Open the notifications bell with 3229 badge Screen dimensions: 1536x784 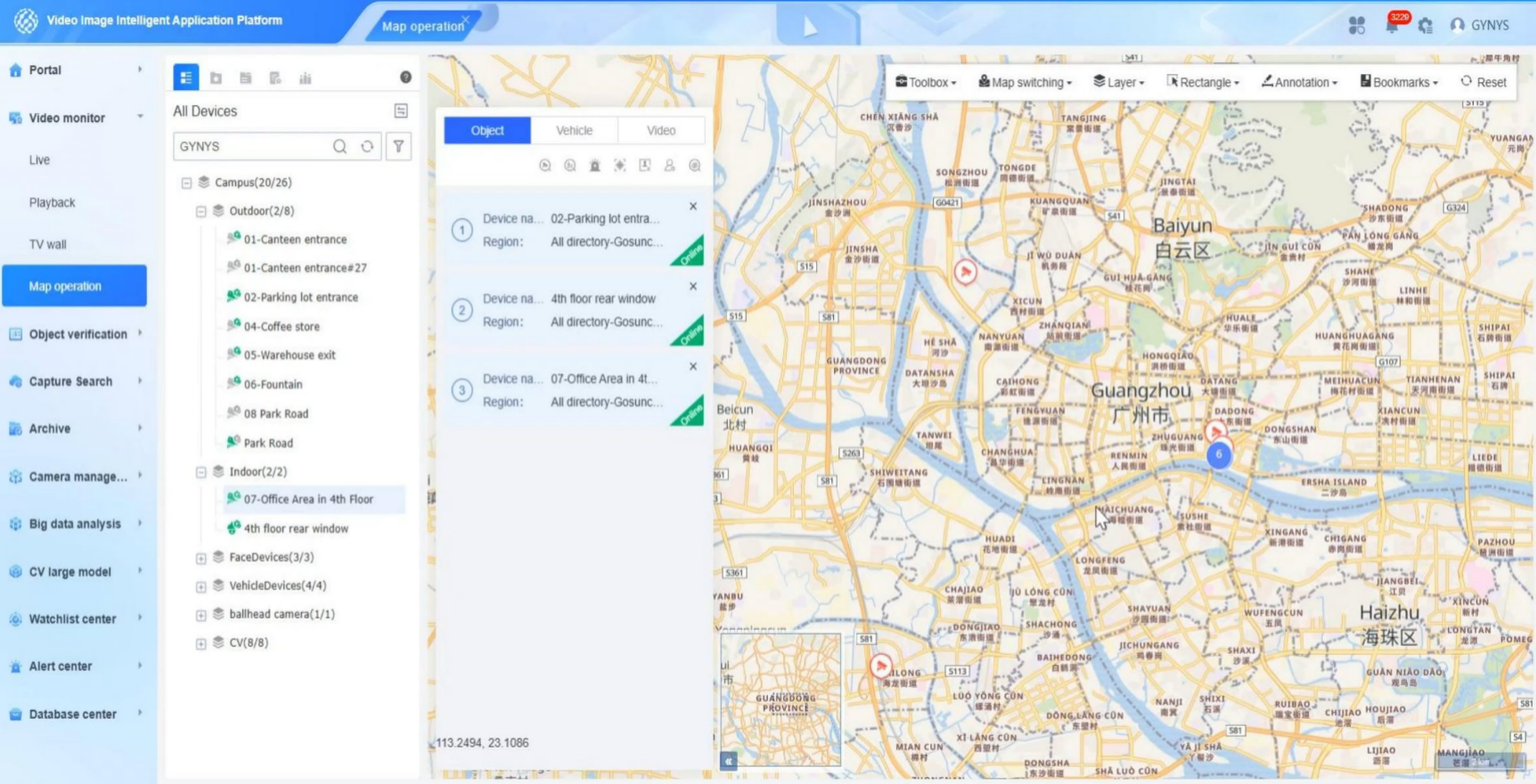(1392, 24)
